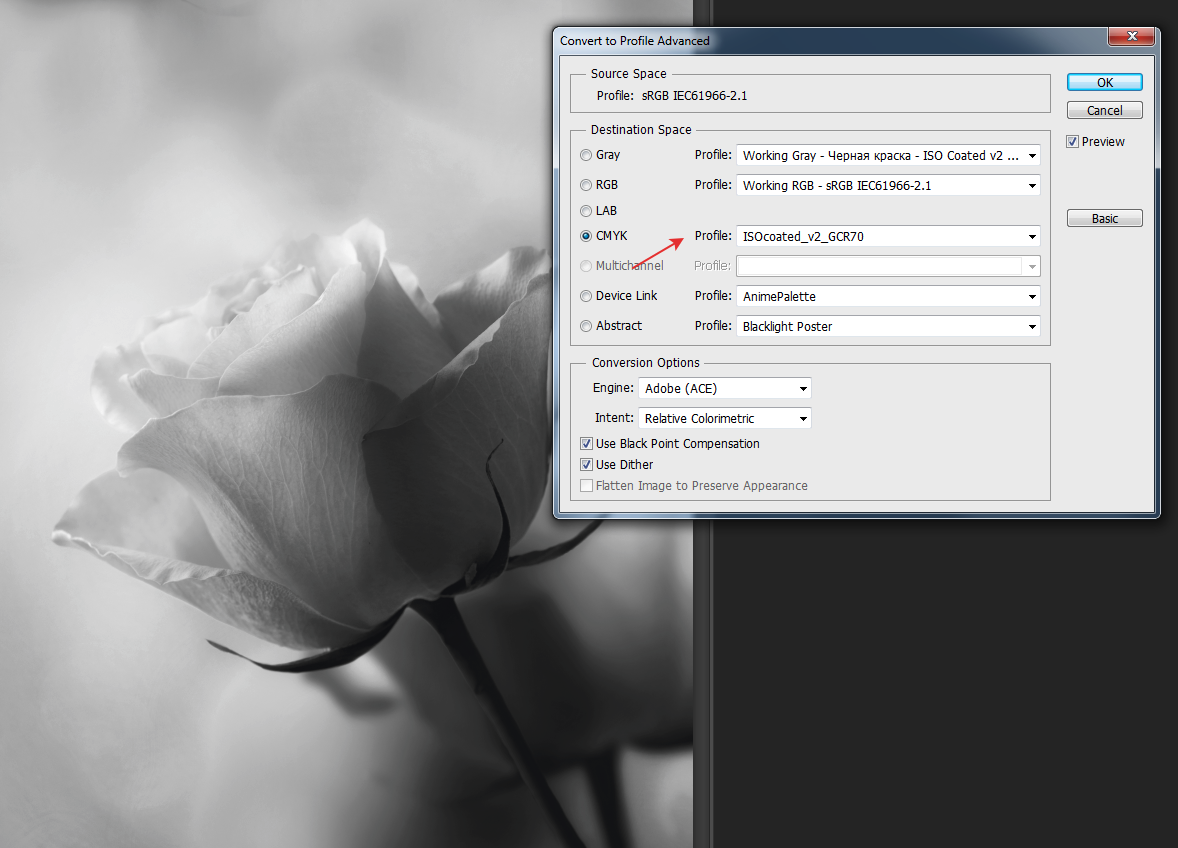Viewport: 1178px width, 848px height.
Task: Select the CMYK destination space radio
Action: (586, 236)
